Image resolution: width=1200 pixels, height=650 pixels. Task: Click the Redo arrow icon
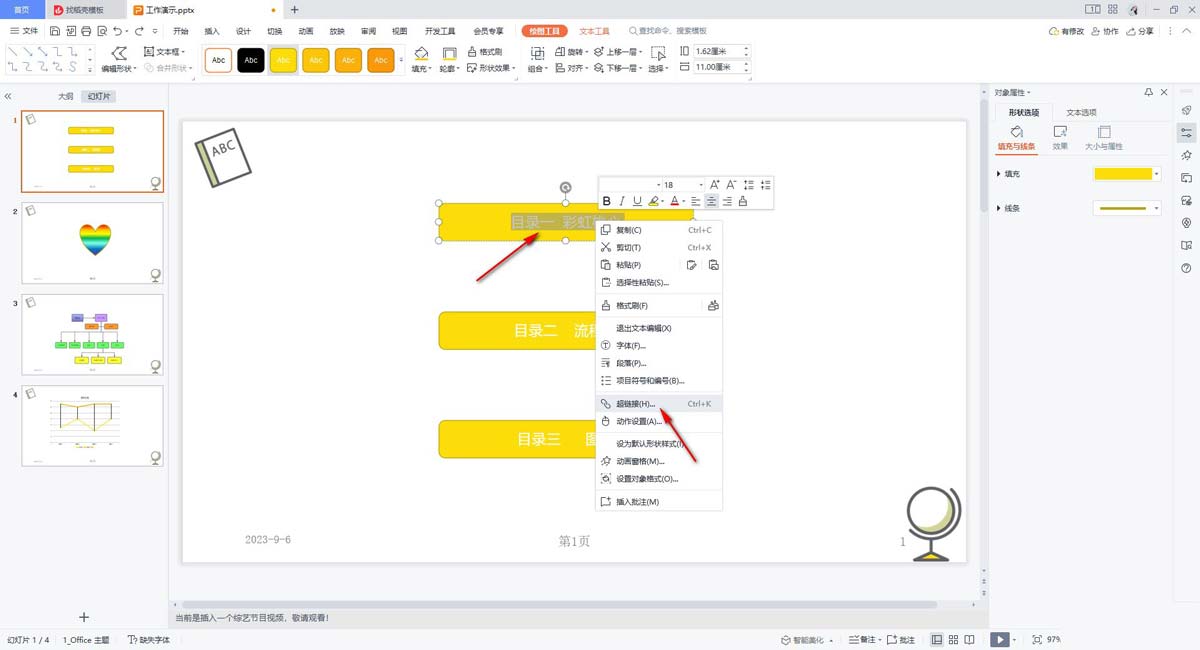[x=141, y=31]
